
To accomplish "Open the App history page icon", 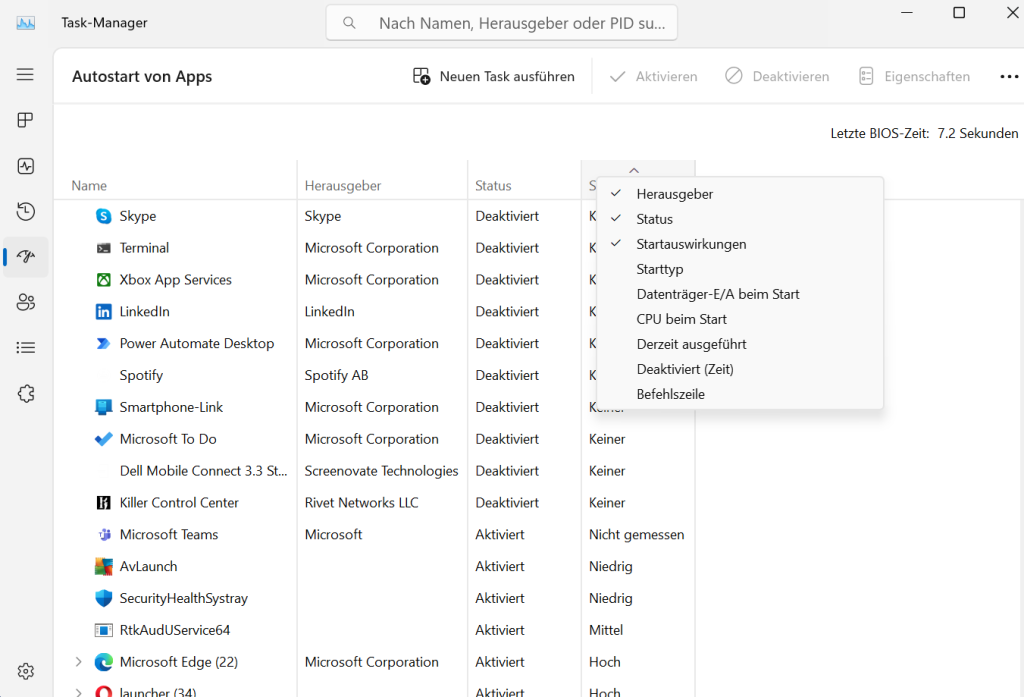I will (x=25, y=211).
